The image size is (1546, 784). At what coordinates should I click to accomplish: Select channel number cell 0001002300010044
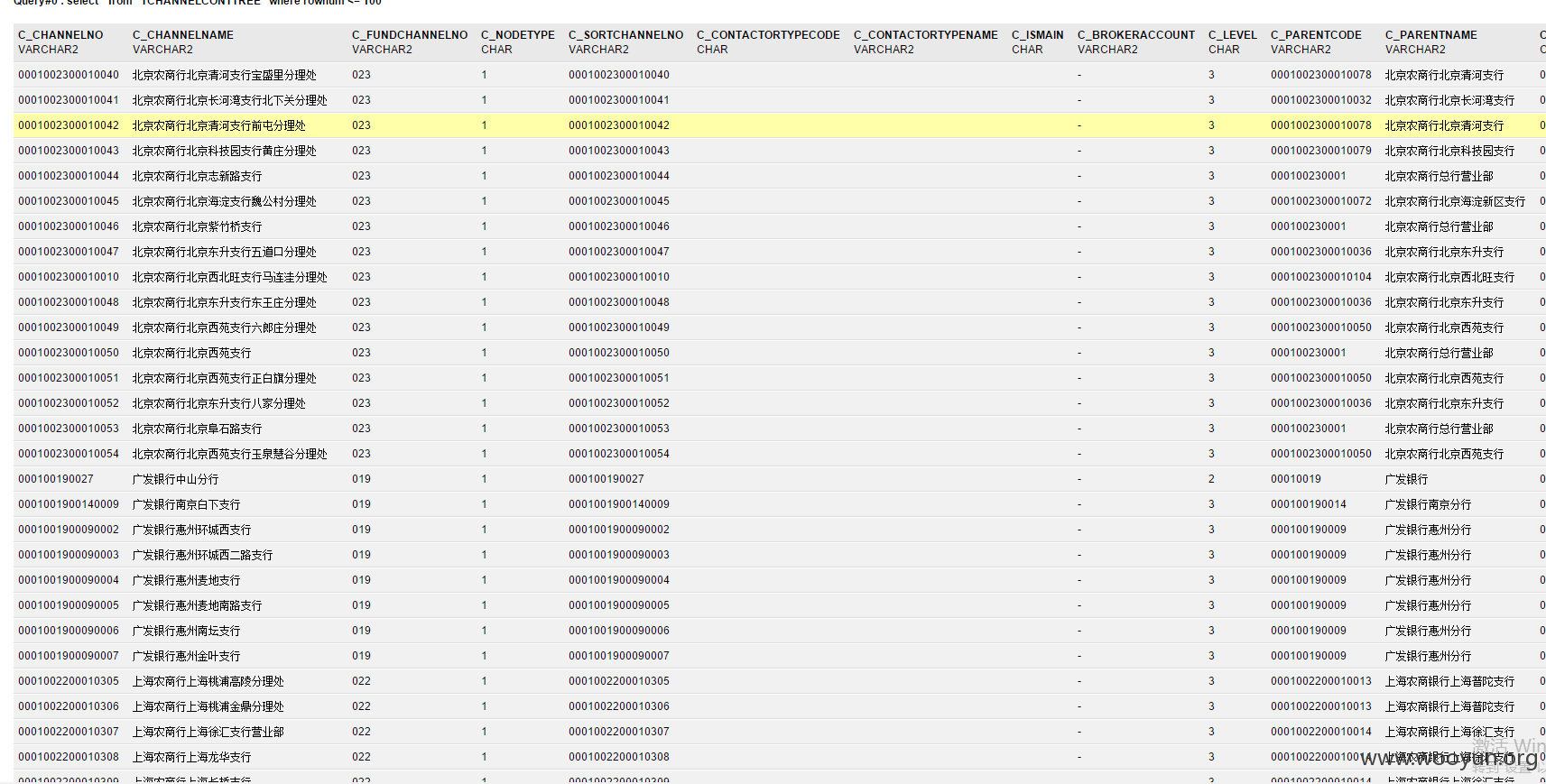[69, 176]
